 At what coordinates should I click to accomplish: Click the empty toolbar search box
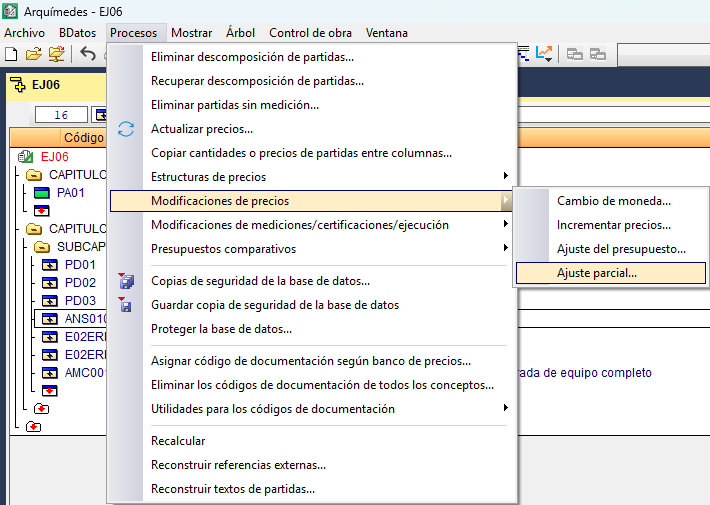coord(664,55)
